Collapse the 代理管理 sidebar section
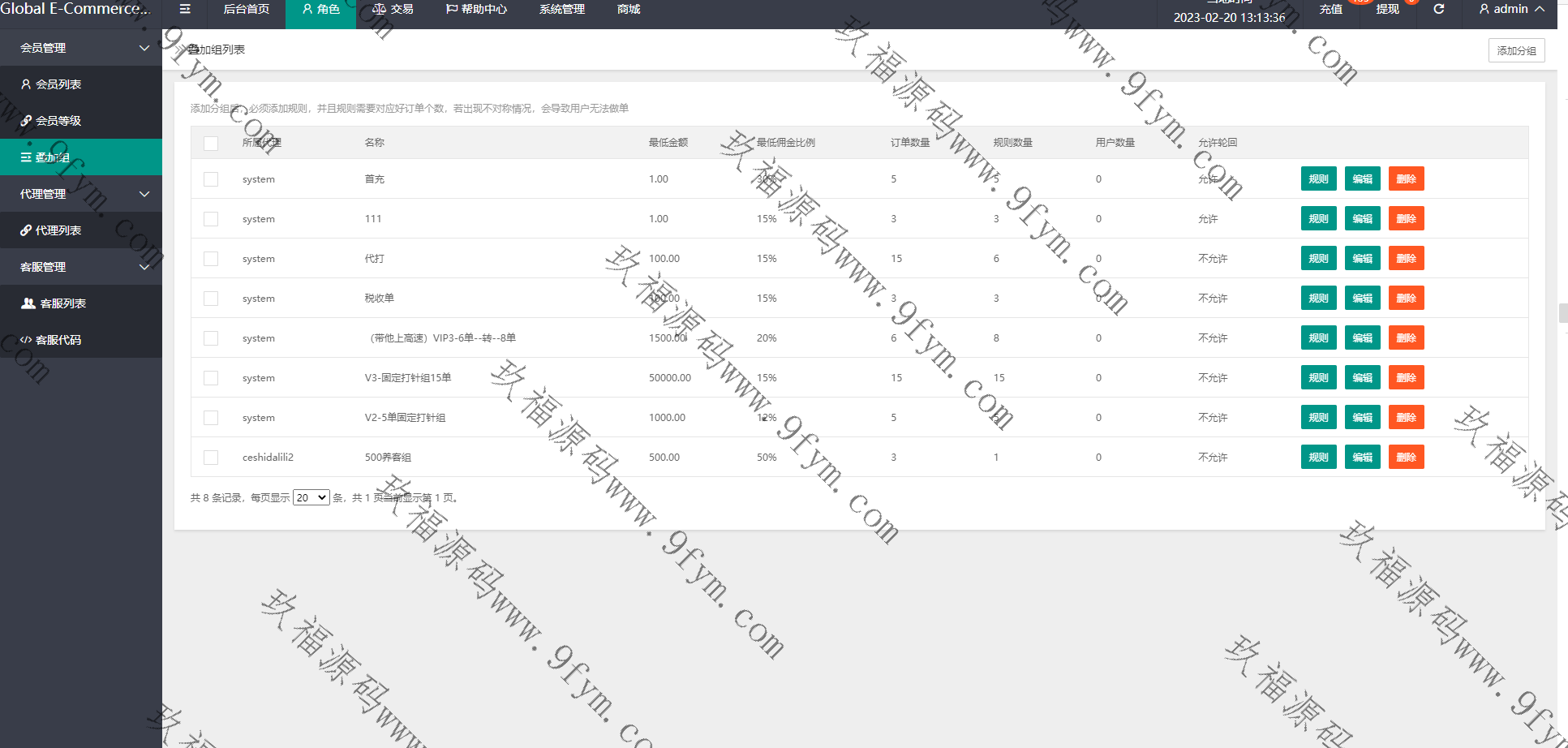 144,194
